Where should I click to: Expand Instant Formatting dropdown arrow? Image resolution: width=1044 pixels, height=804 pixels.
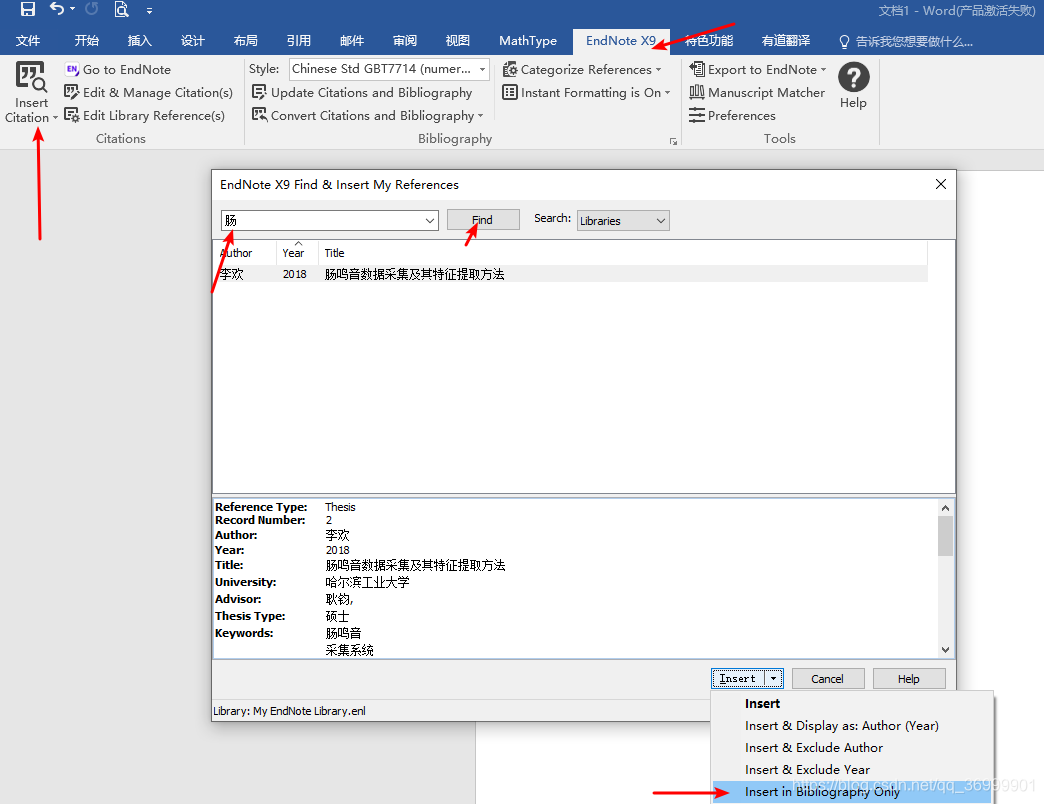667,93
